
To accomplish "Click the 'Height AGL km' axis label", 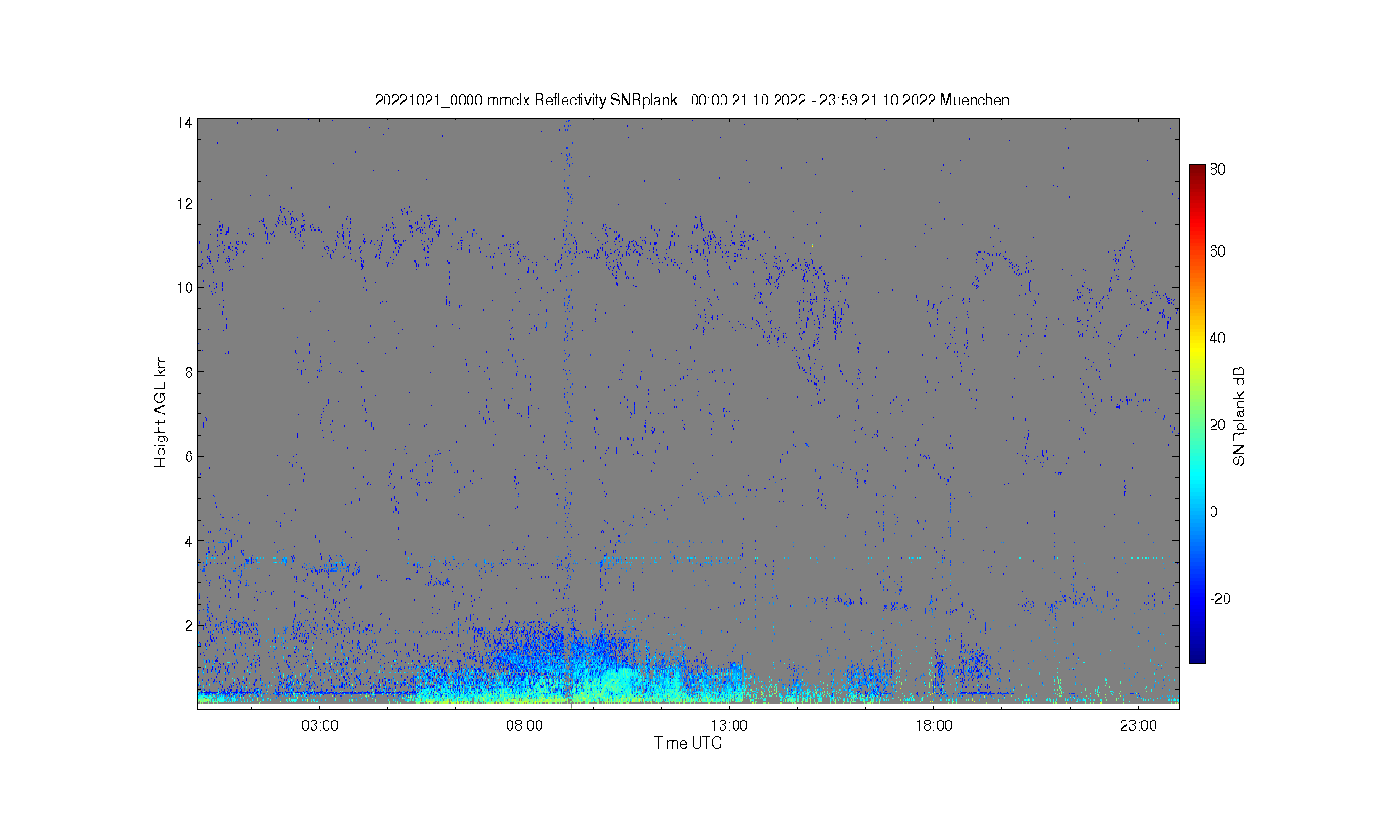I will point(161,412).
